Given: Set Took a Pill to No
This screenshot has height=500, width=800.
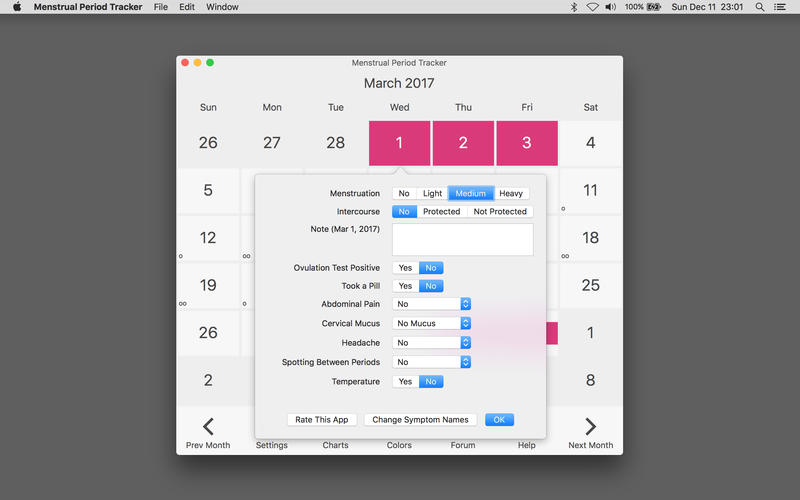Looking at the screenshot, I should (x=431, y=286).
